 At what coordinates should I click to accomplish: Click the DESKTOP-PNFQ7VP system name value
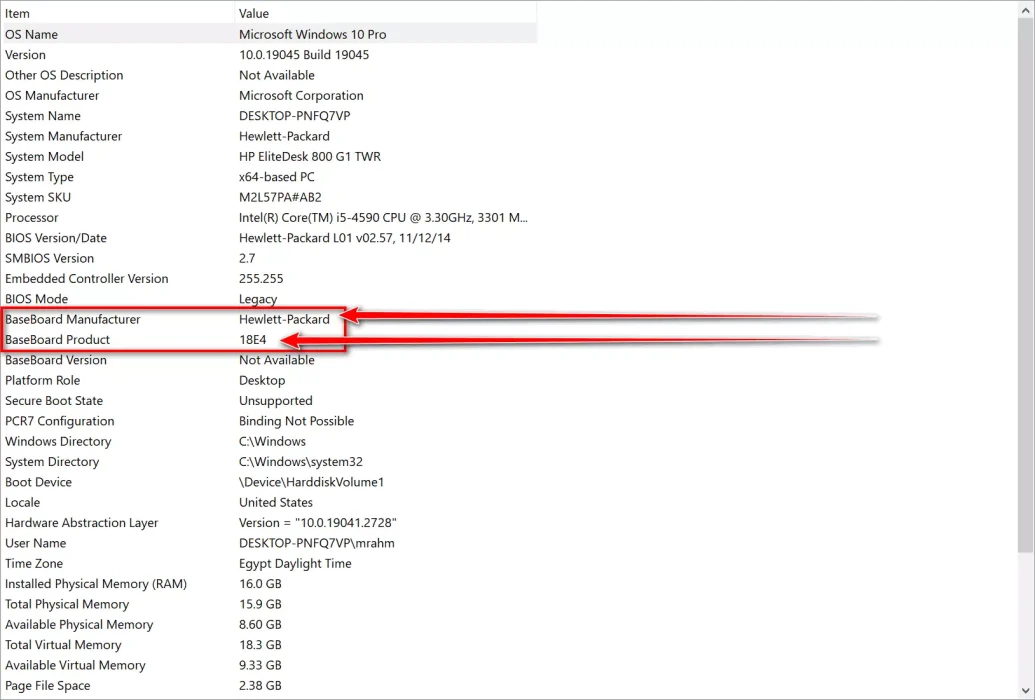point(294,116)
